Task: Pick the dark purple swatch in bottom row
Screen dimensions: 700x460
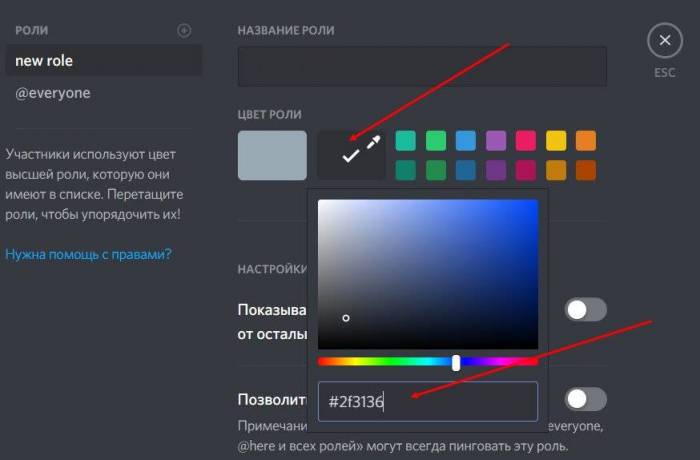Action: click(x=496, y=170)
